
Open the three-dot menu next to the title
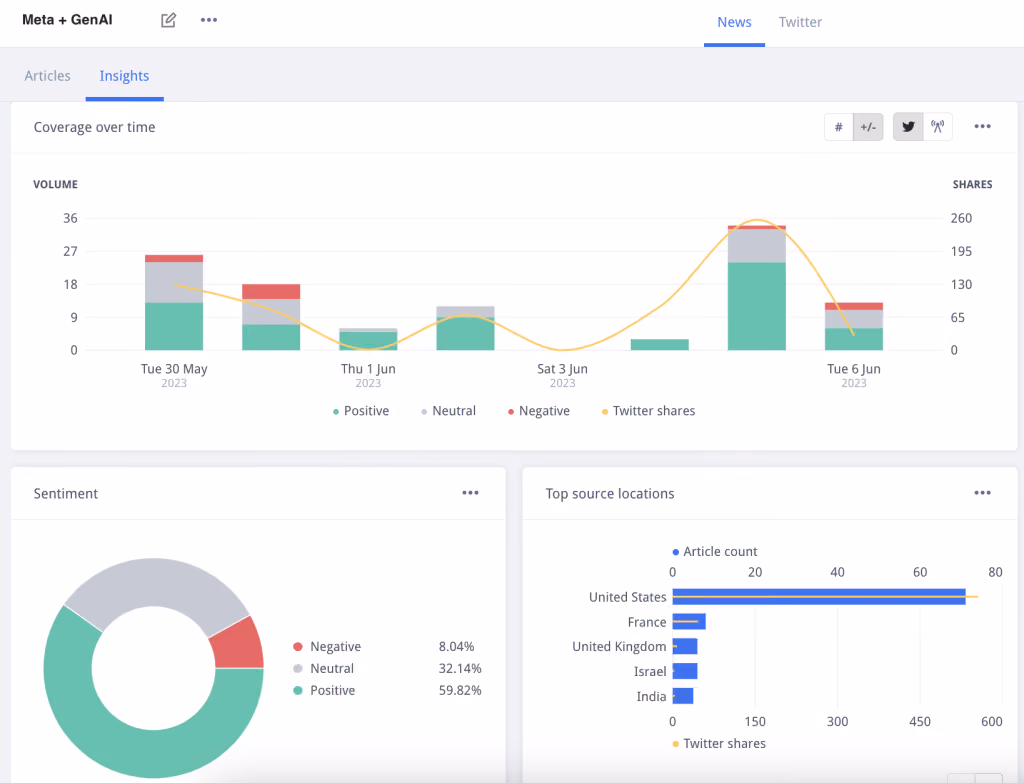click(x=209, y=20)
